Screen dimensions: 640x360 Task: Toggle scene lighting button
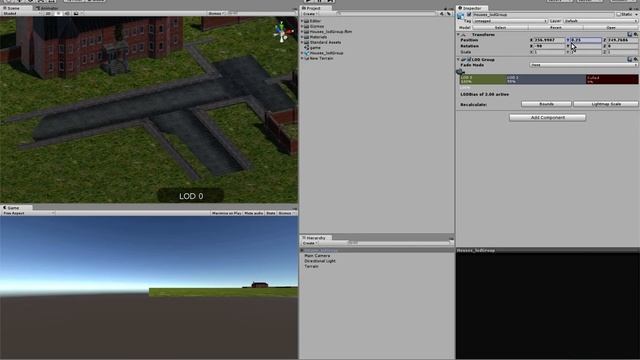coord(58,13)
